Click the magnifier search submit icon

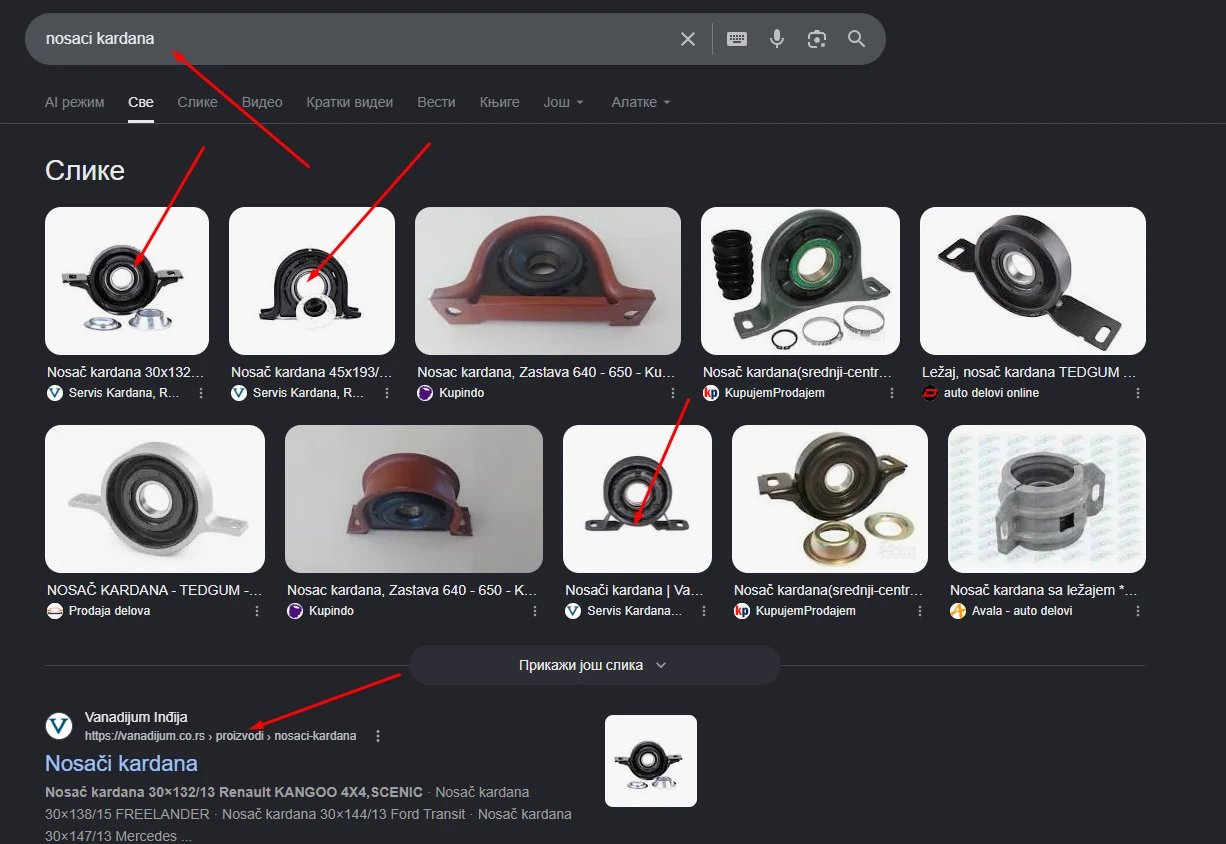pyautogui.click(x=857, y=39)
